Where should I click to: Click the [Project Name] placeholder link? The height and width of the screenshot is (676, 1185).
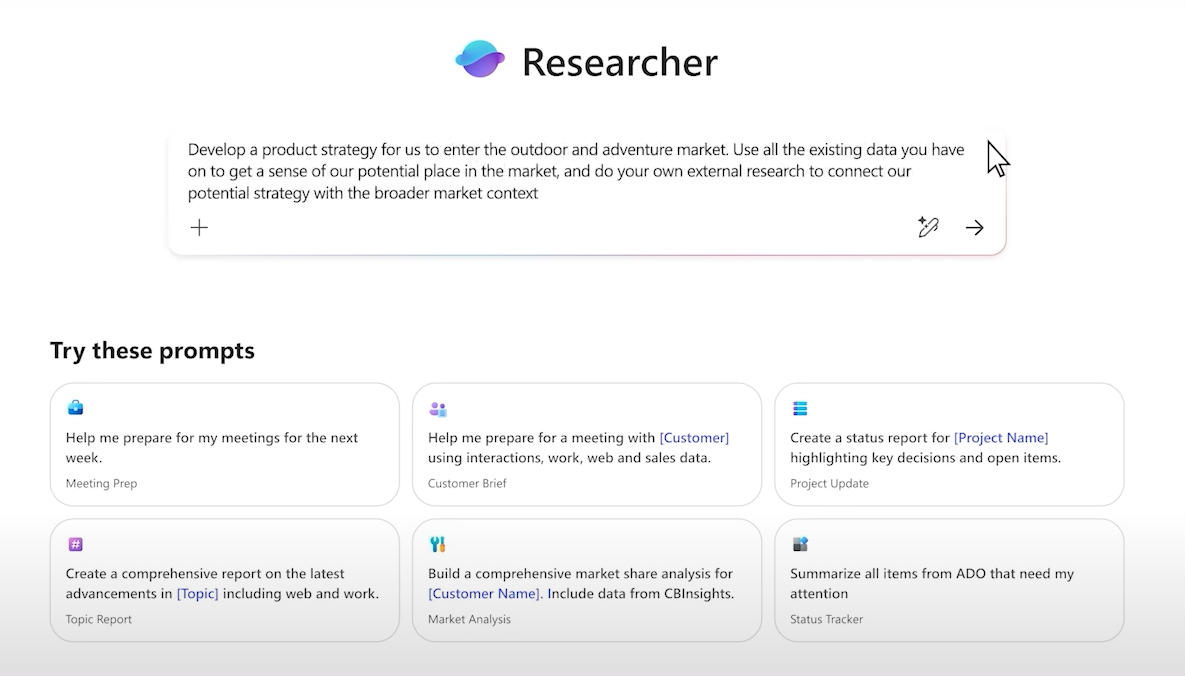[x=1001, y=438]
